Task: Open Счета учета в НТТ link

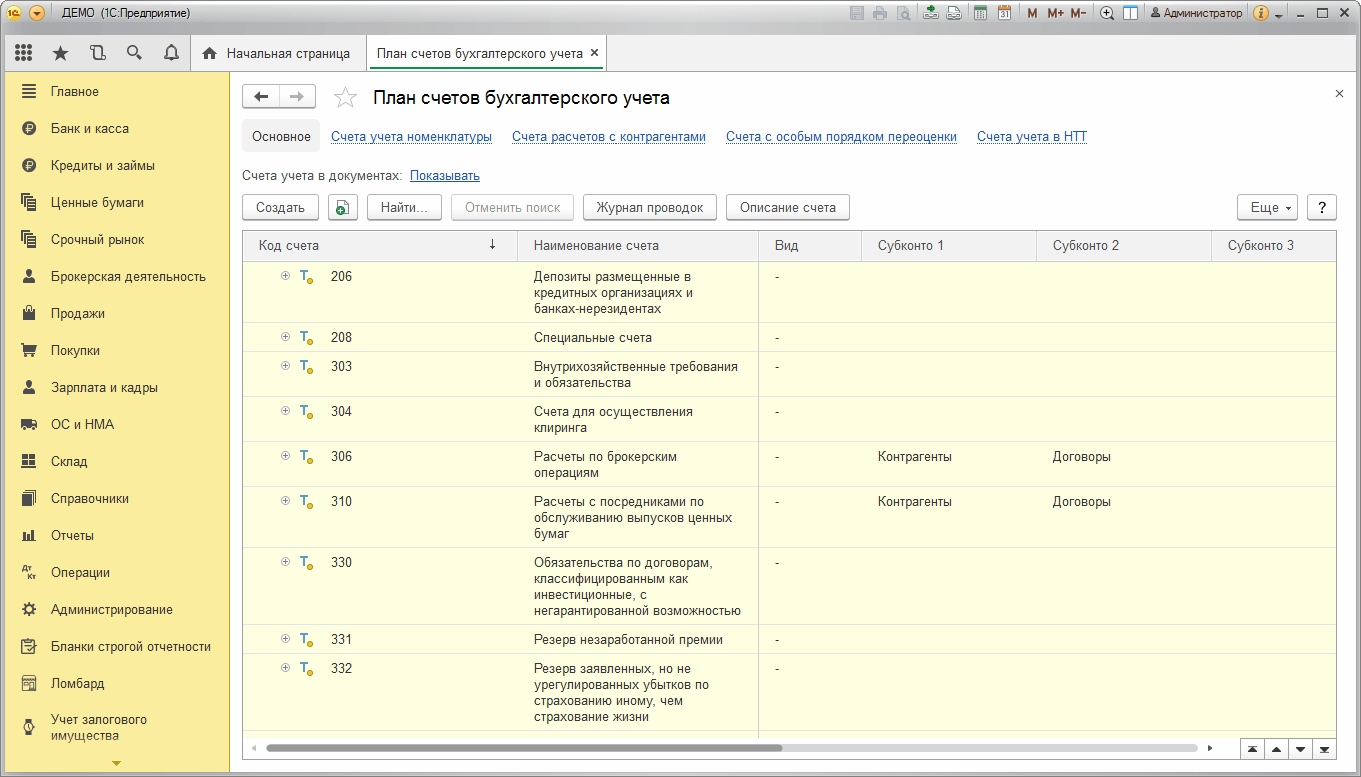Action: 1032,137
